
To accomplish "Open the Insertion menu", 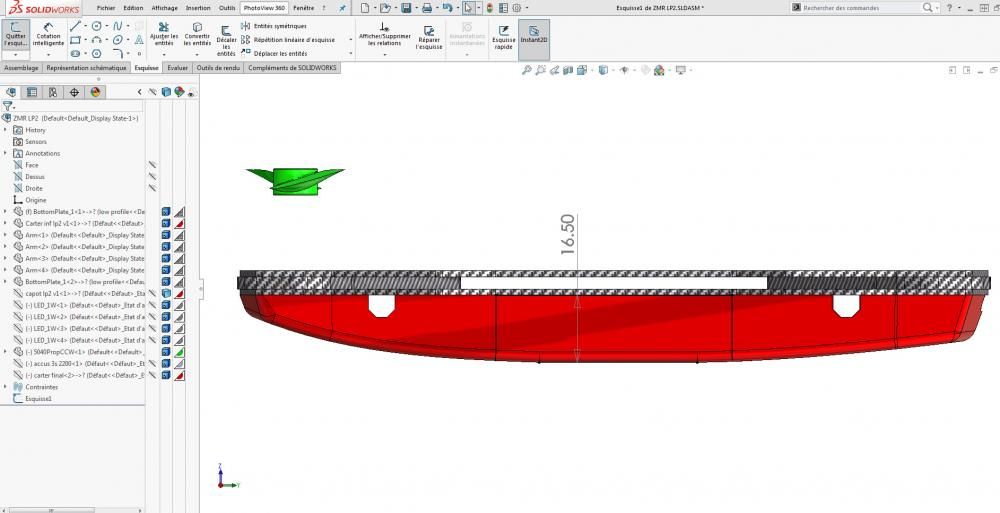I will pos(198,8).
